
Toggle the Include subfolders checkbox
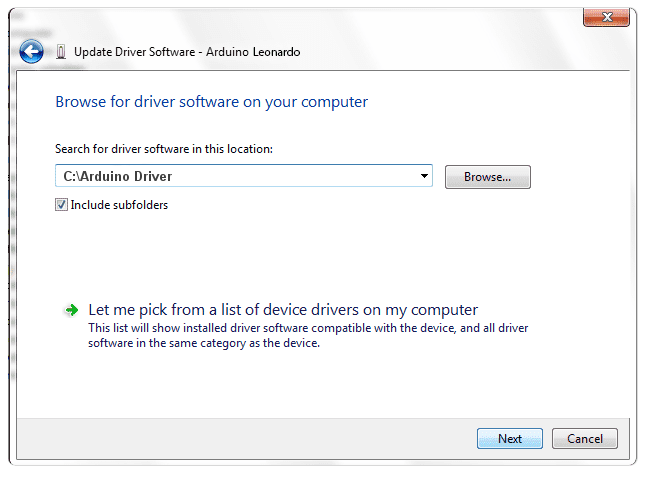[61, 205]
